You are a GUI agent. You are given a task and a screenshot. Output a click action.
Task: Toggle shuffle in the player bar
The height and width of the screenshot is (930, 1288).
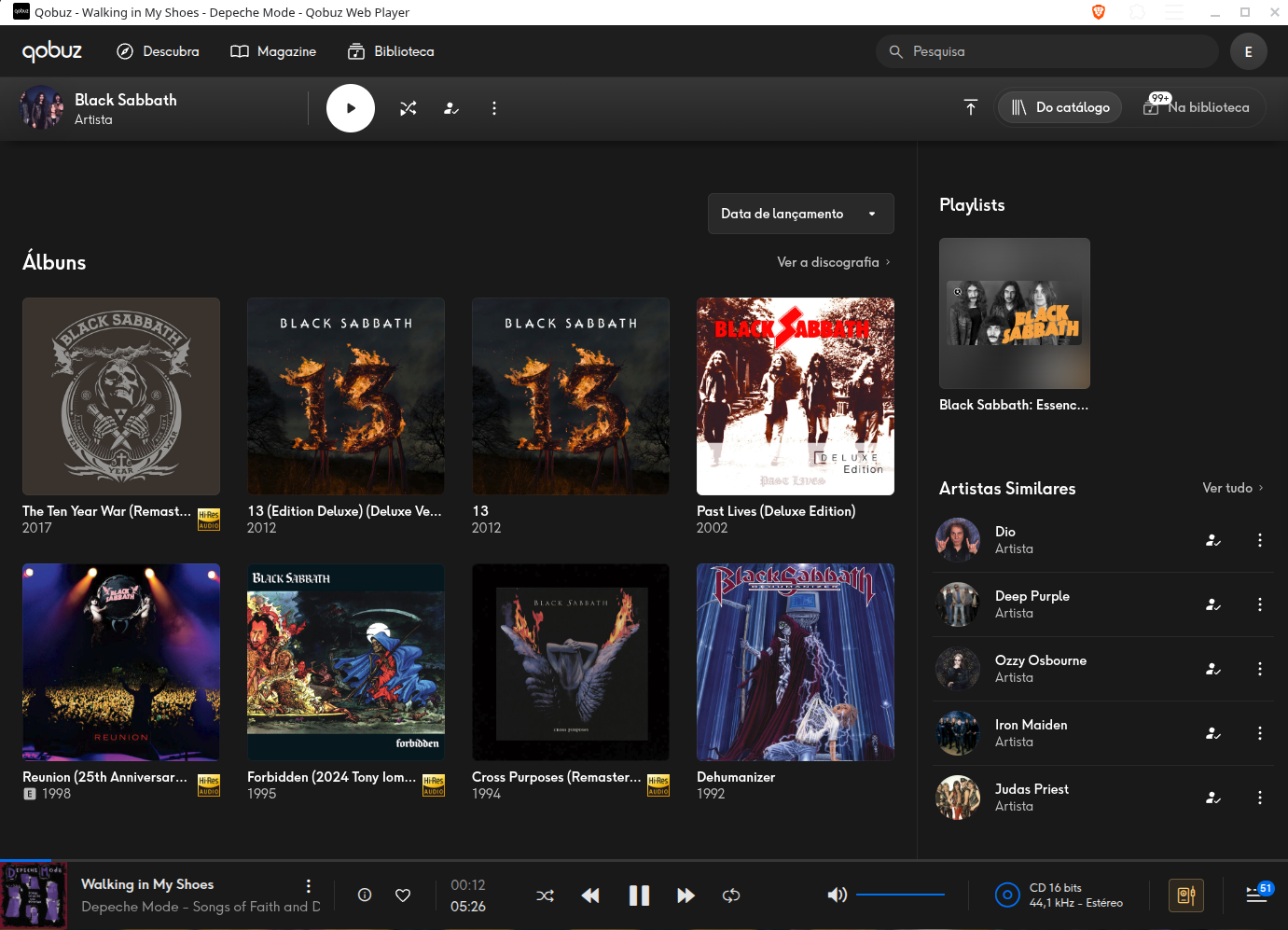tap(546, 895)
